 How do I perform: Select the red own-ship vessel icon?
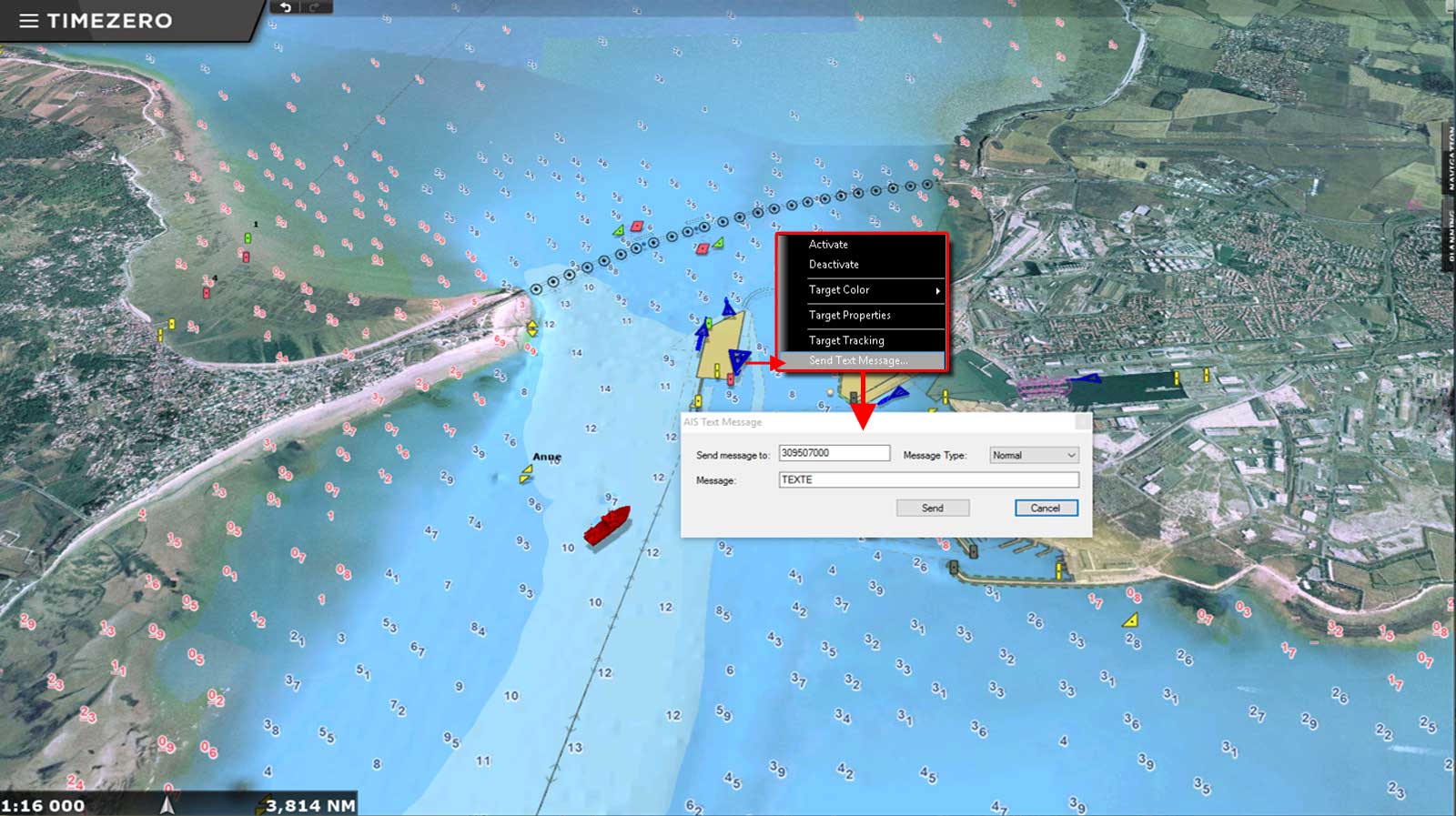(x=607, y=527)
